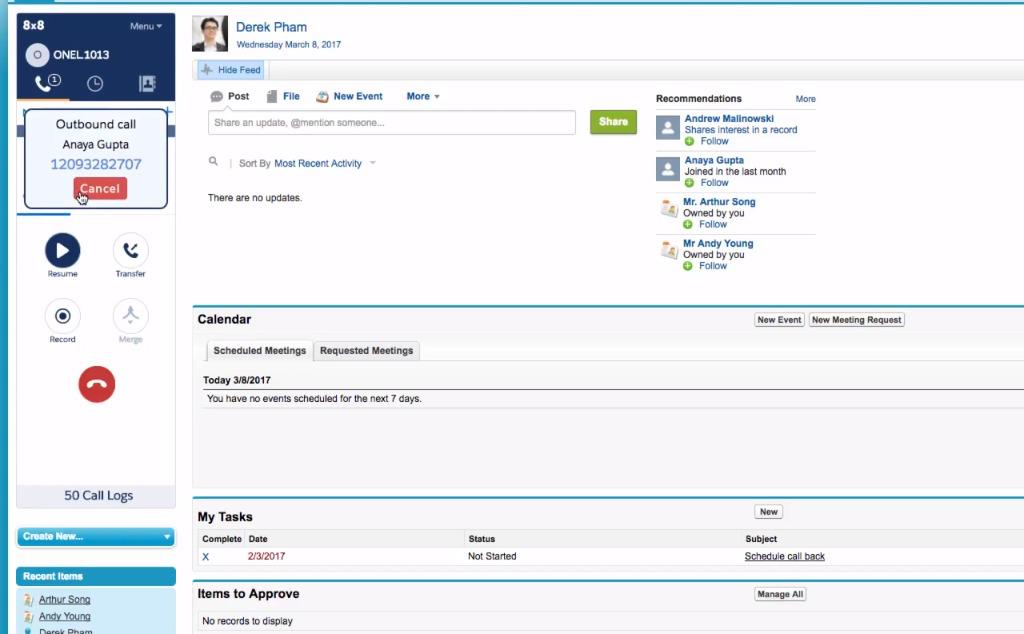The image size is (1024, 634).
Task: Click into the Share an update field
Action: 392,123
